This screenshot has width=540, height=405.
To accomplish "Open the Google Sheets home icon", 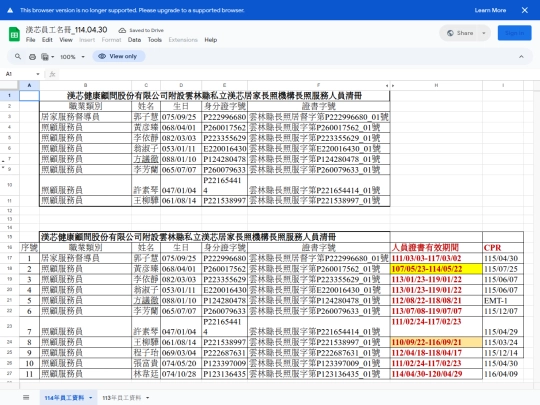I will pos(14,34).
